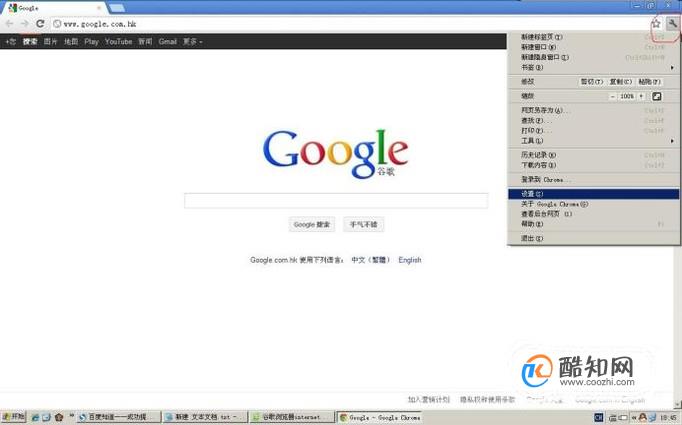
Task: Launch the Internet Explorer quick launch icon
Action: pos(35,418)
